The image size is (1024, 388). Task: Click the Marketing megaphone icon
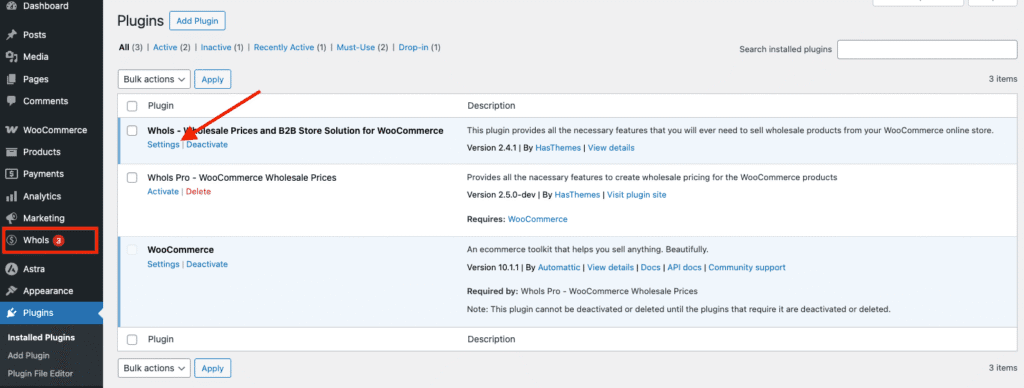click(11, 218)
